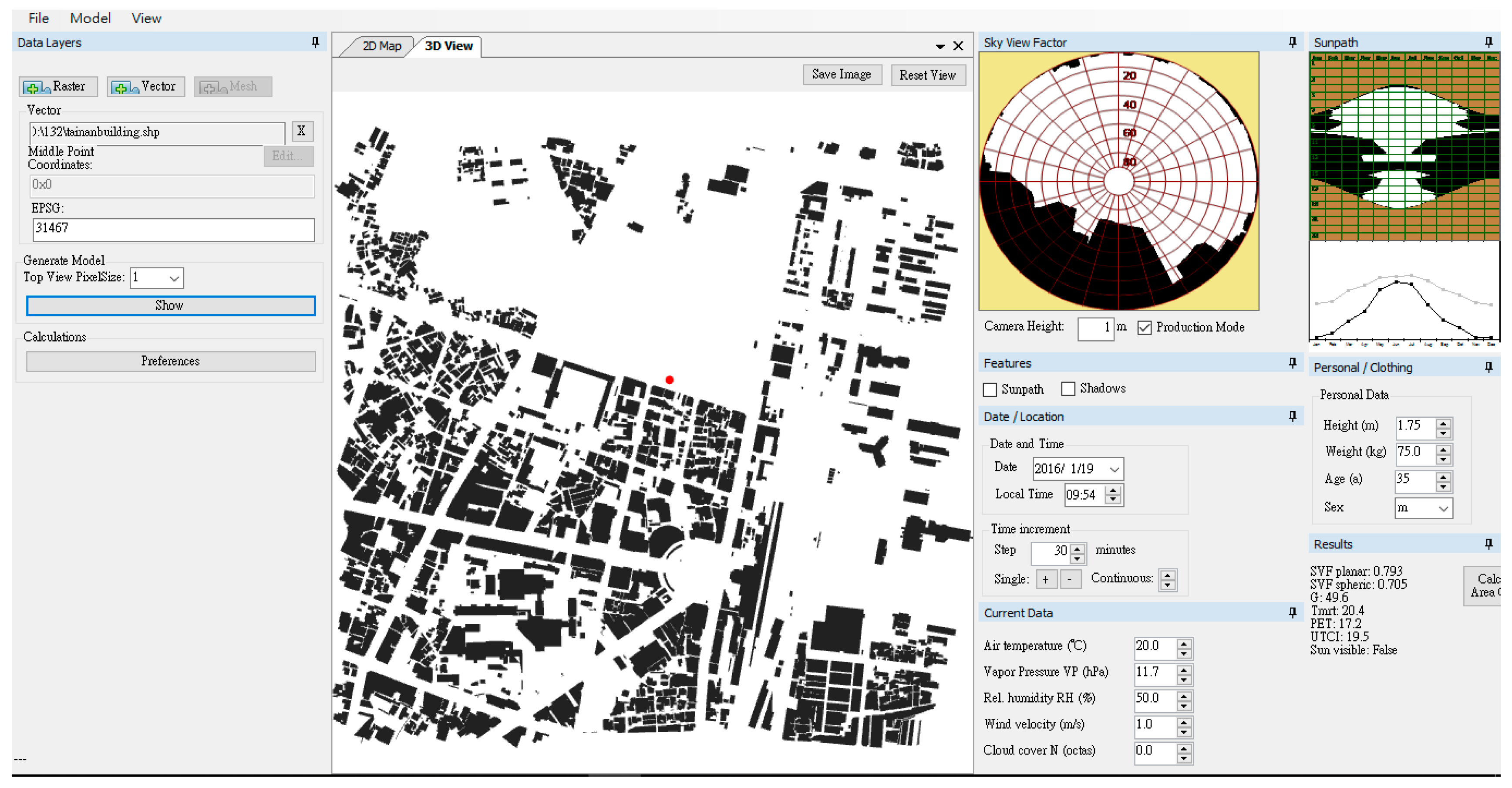Click the Add Vector layer icon button

click(145, 87)
